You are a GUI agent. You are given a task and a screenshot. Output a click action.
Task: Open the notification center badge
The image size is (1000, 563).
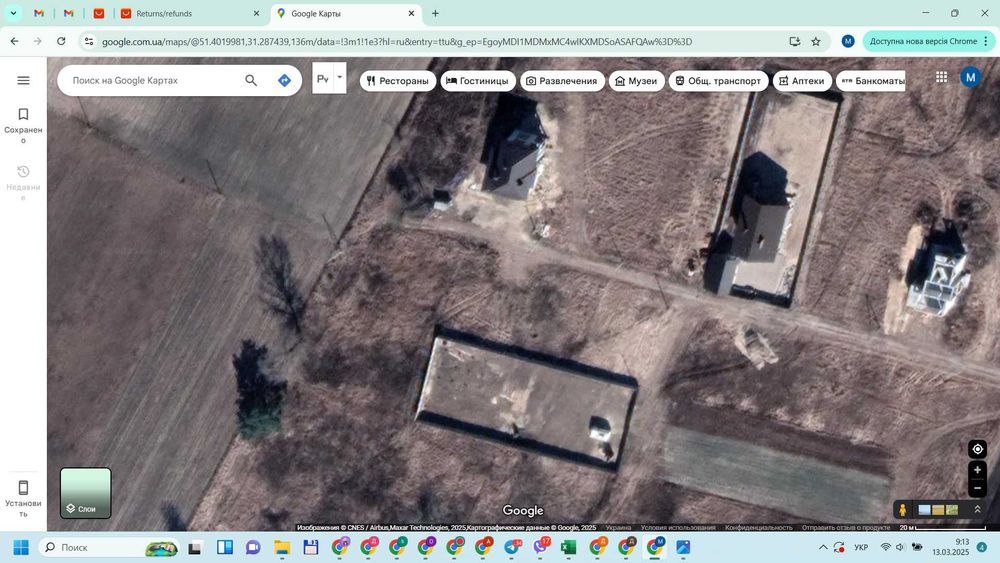(x=982, y=547)
